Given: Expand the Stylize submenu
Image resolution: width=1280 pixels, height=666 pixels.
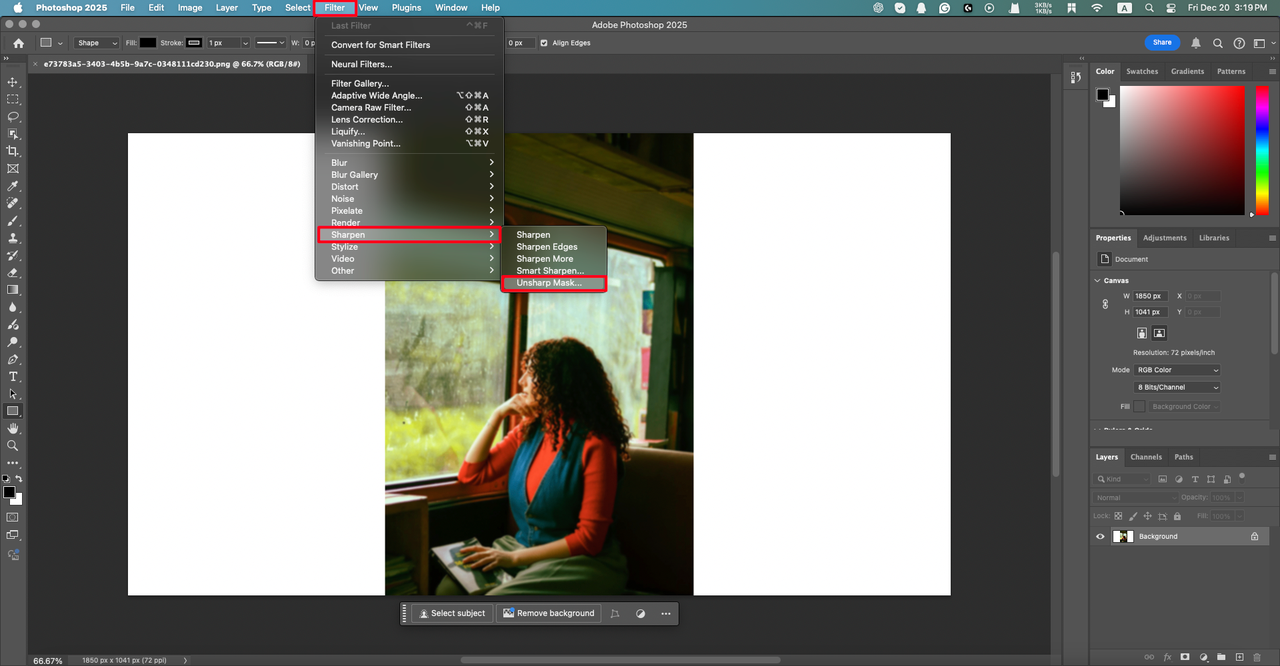Looking at the screenshot, I should coord(412,246).
